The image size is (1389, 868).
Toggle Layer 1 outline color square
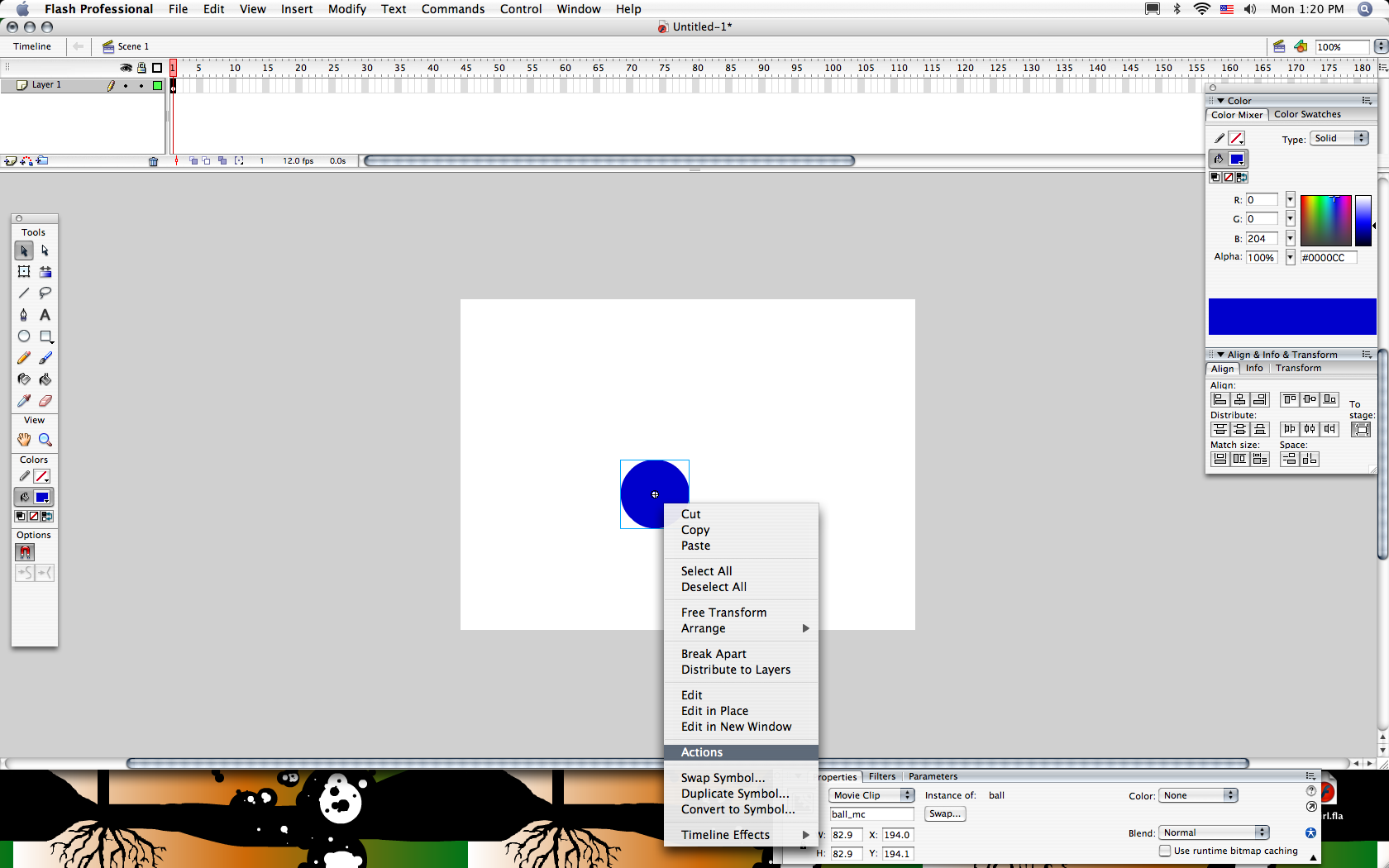point(157,85)
